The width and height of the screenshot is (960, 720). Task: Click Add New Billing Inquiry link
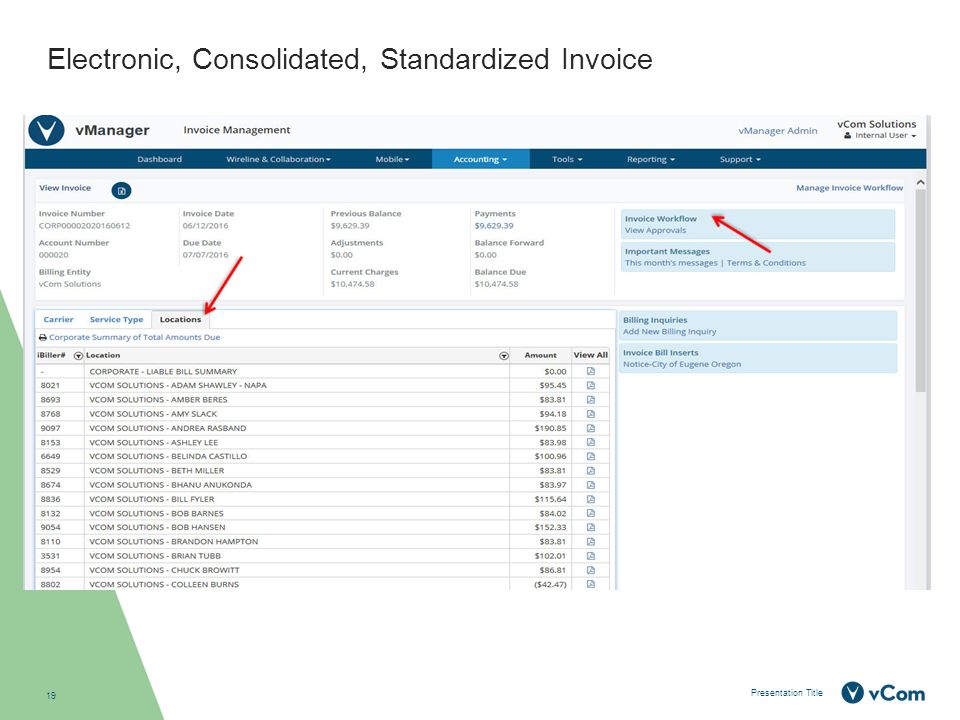coord(669,331)
